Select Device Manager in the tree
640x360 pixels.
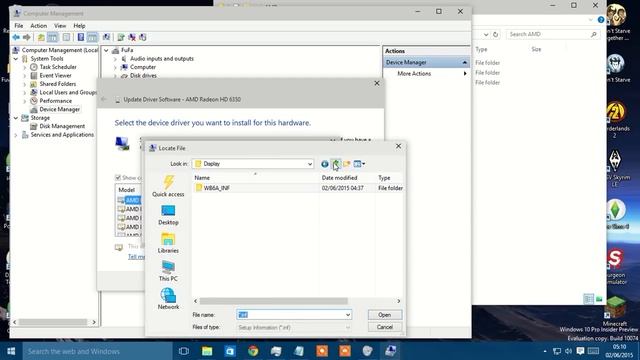point(59,109)
